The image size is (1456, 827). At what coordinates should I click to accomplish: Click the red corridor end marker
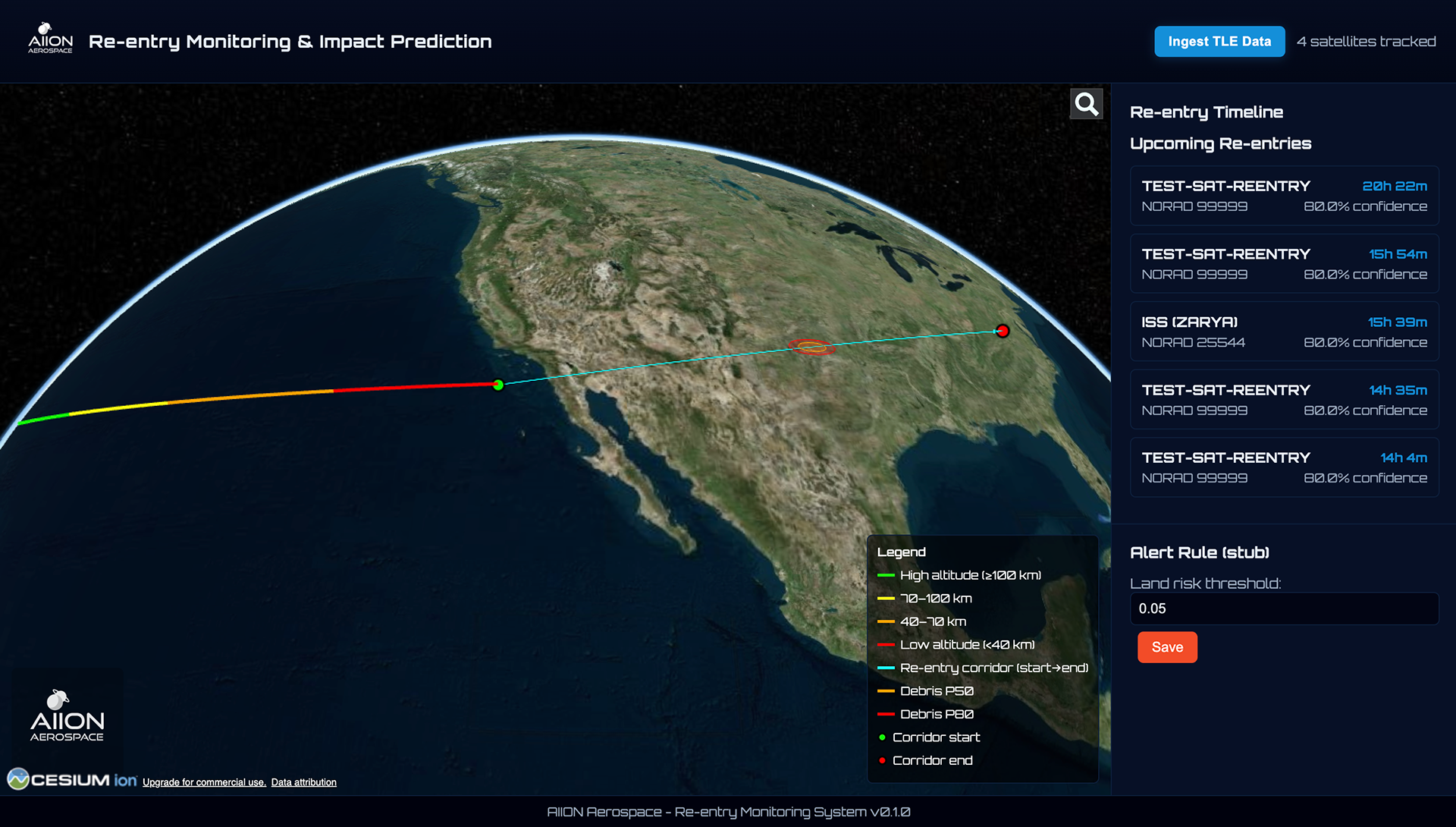pos(1003,331)
